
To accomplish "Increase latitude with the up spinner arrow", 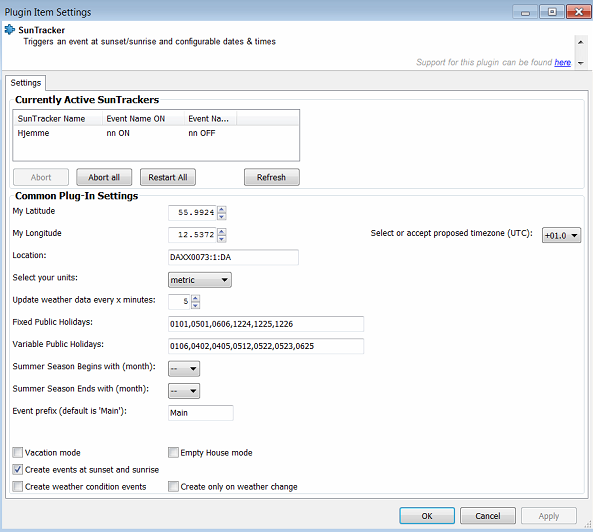I will pyautogui.click(x=222, y=209).
